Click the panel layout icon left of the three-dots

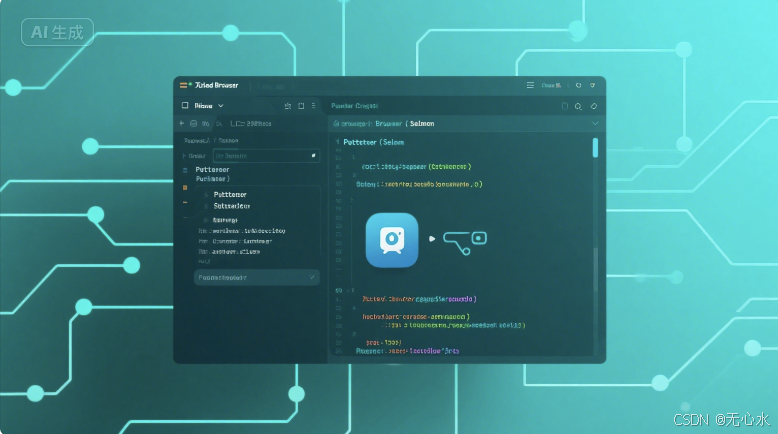pyautogui.click(x=301, y=106)
